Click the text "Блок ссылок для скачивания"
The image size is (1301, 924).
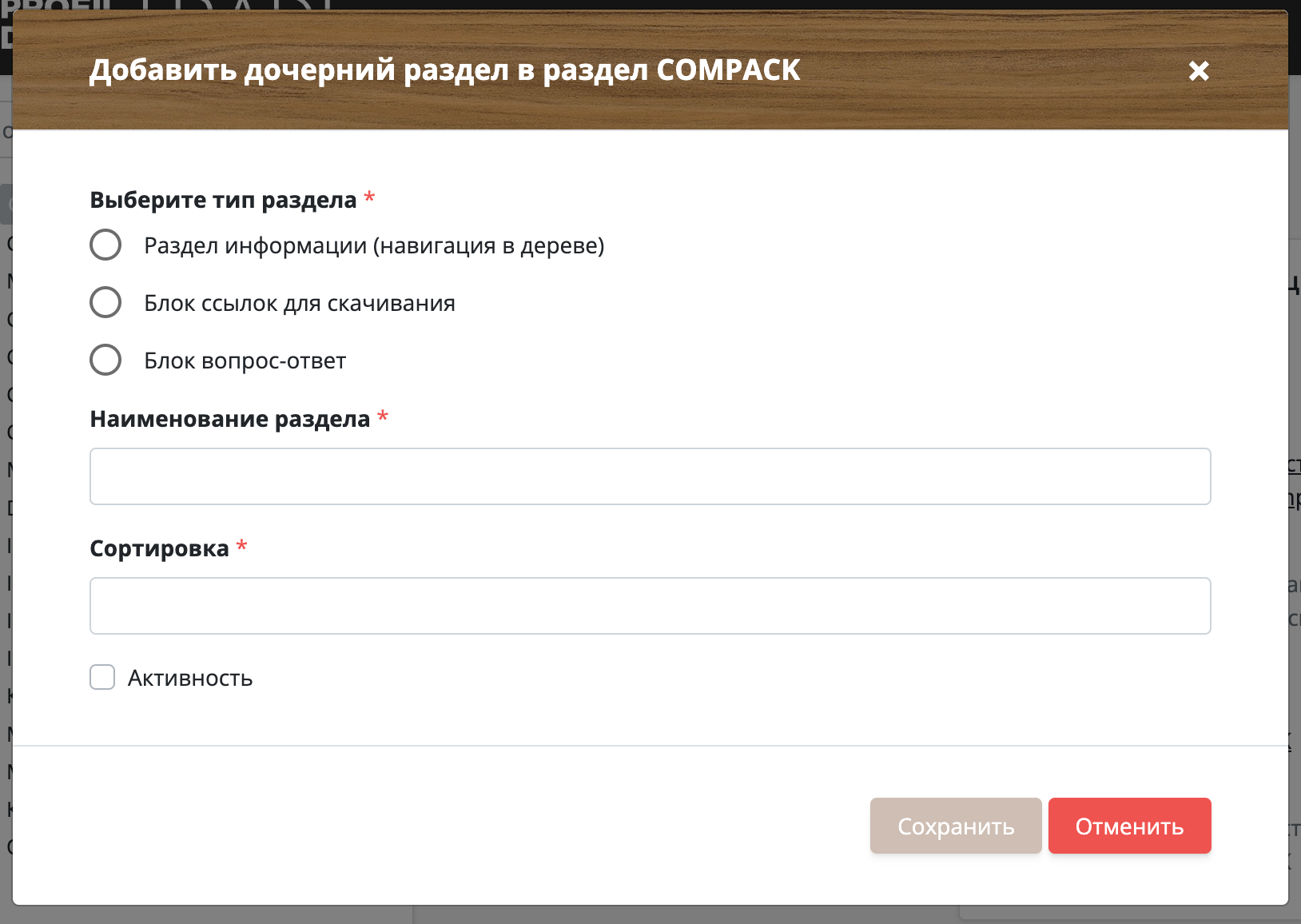pos(300,303)
